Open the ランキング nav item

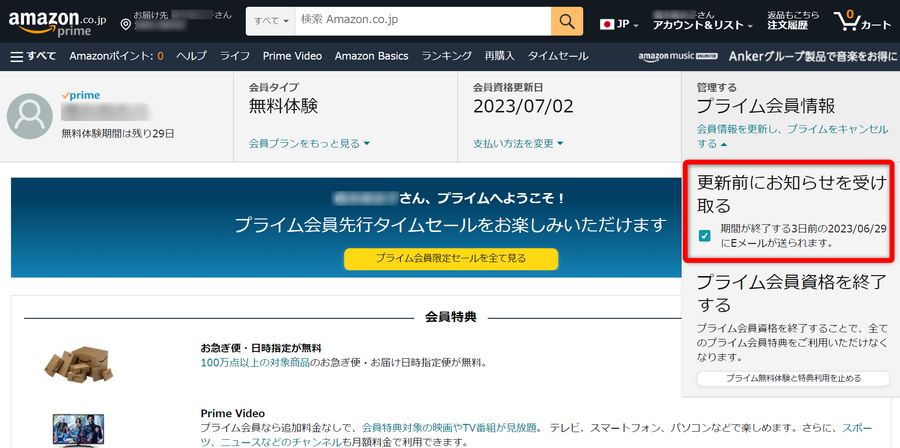coord(447,56)
